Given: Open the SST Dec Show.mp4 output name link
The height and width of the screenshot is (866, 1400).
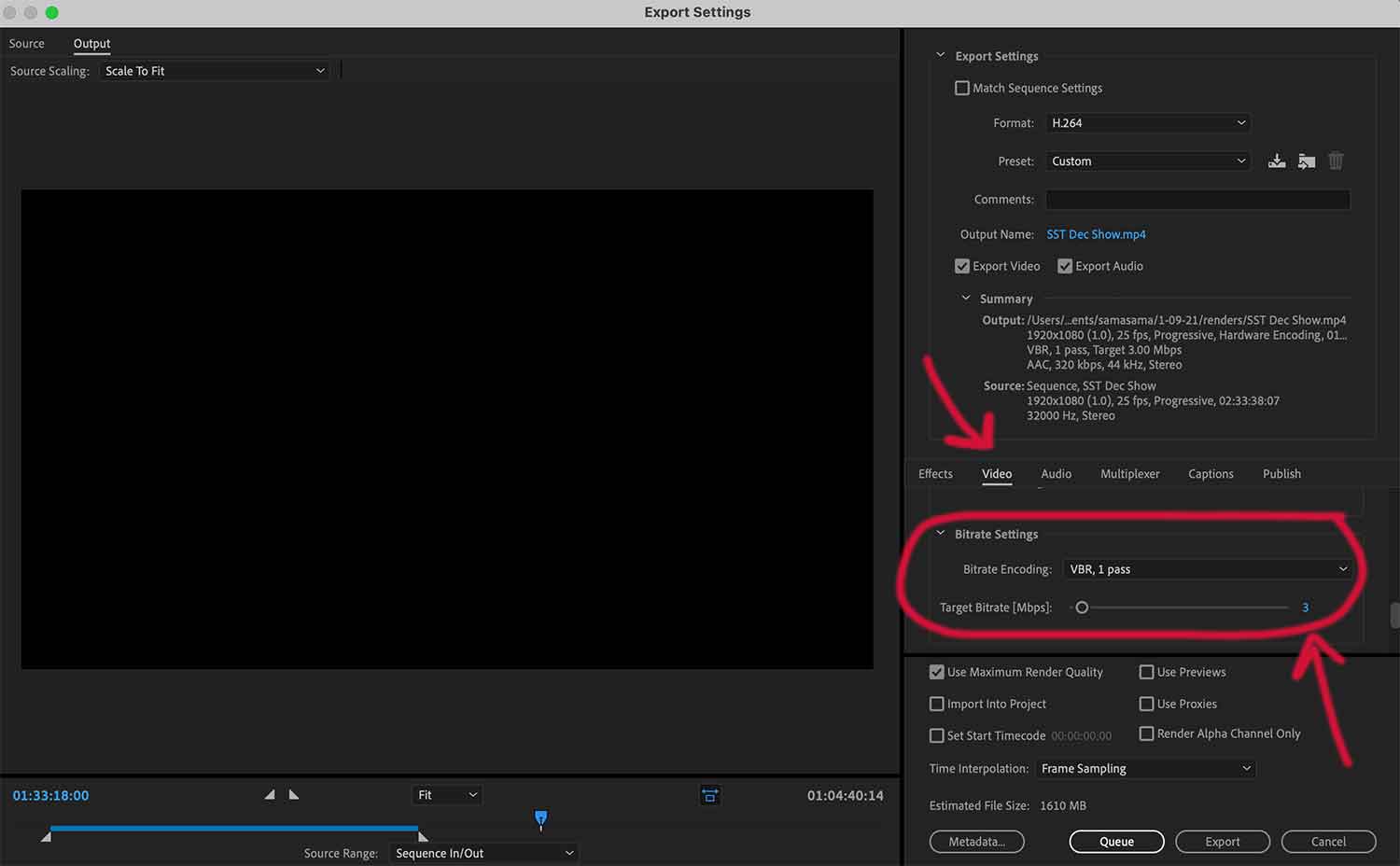Looking at the screenshot, I should 1096,234.
